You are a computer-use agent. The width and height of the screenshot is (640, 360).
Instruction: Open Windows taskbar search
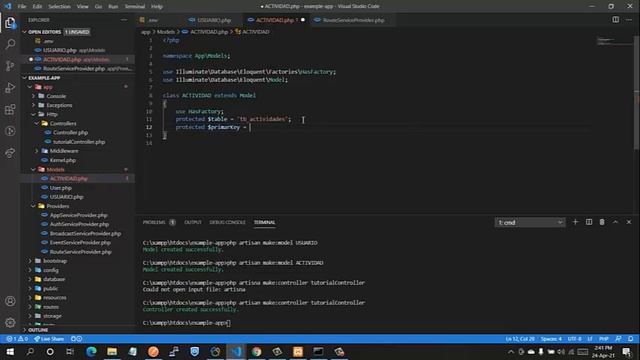click(x=30, y=351)
